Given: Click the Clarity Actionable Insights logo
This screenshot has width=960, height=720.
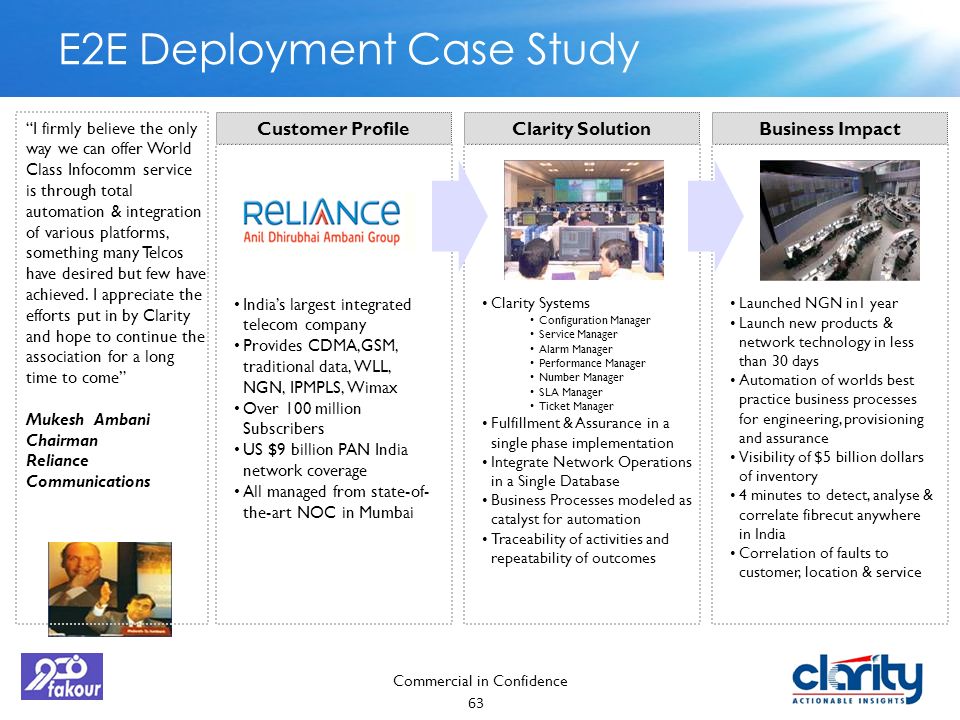Looking at the screenshot, I should point(857,679).
